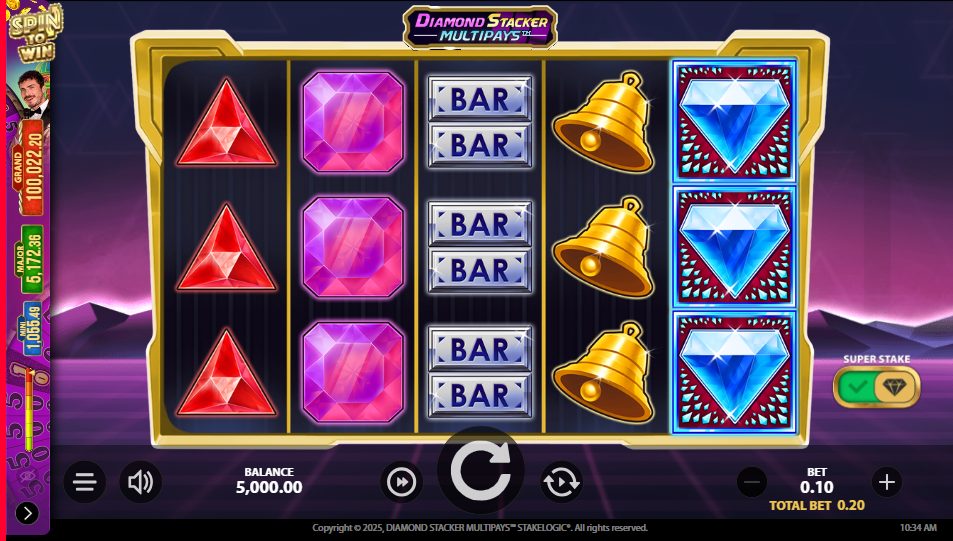Click the middle golden bell symbol
The height and width of the screenshot is (541, 953).
604,247
